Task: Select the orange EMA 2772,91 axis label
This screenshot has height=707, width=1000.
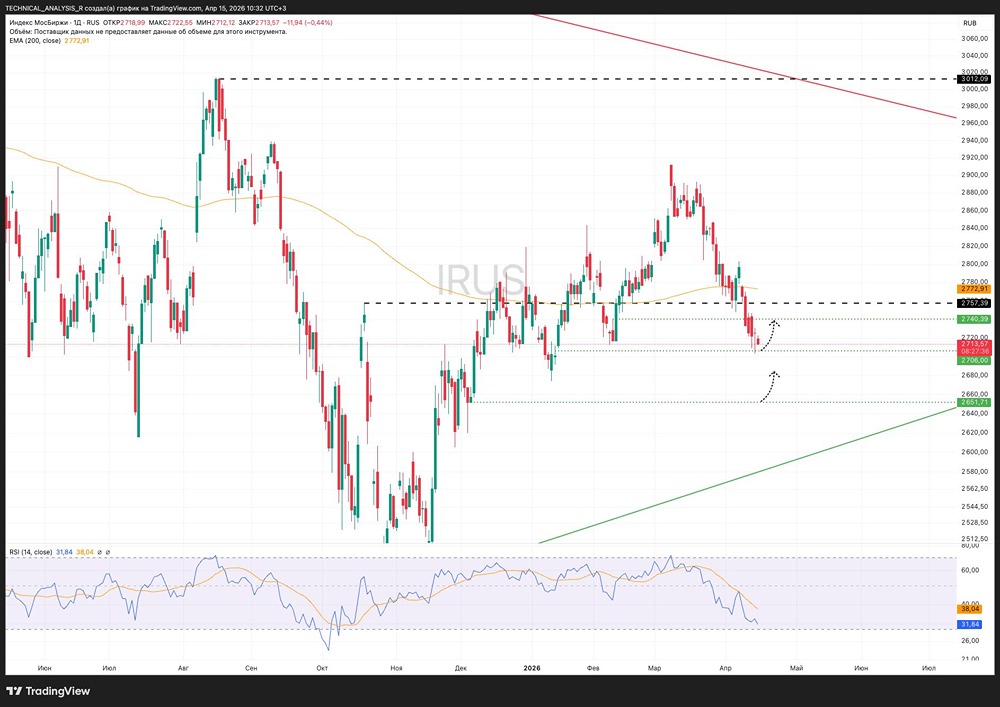Action: pos(974,289)
